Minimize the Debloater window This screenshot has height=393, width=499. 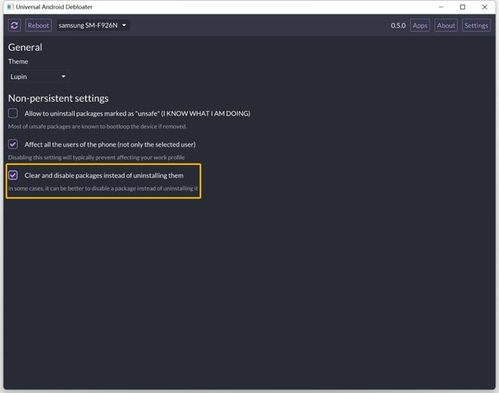pos(441,7)
